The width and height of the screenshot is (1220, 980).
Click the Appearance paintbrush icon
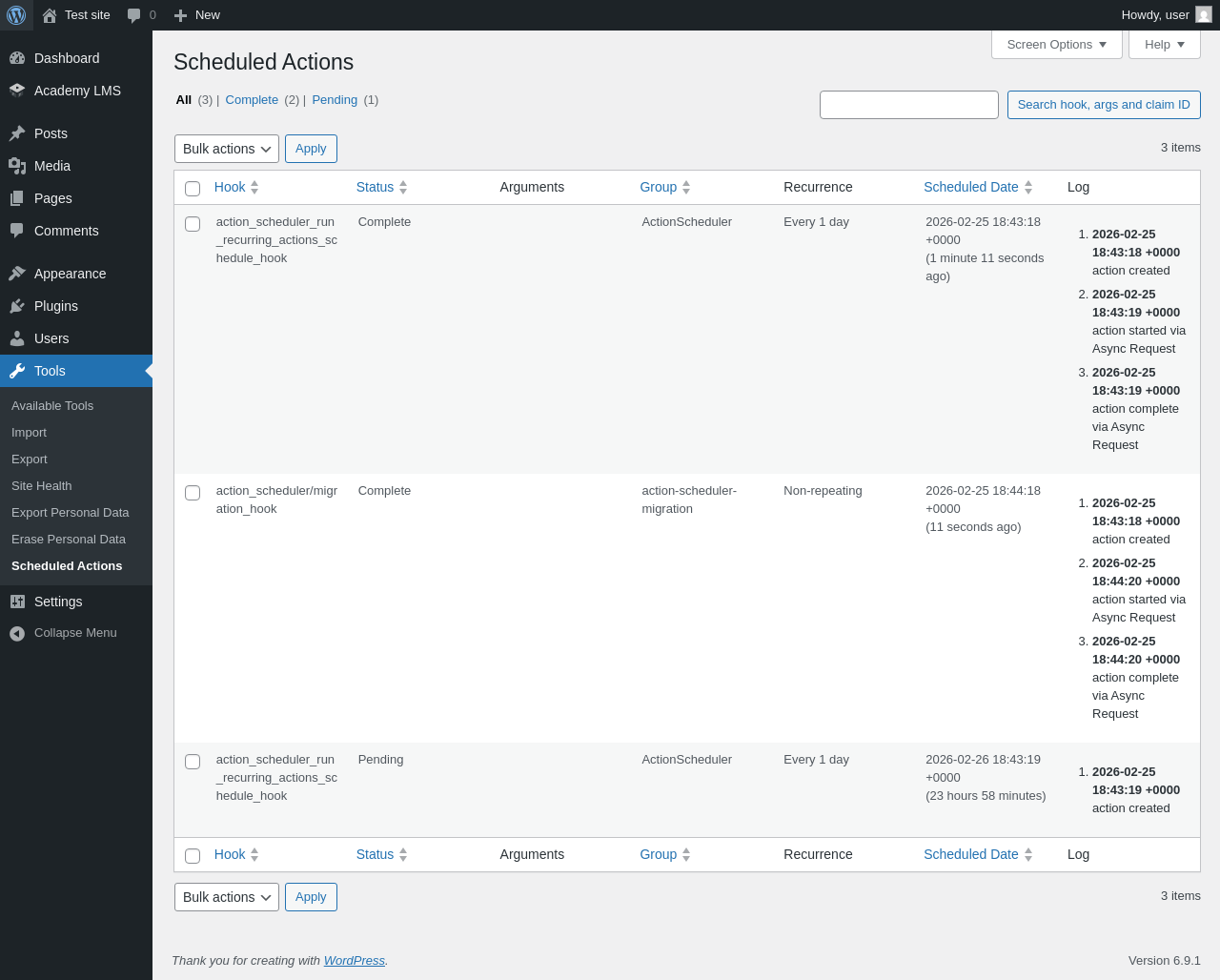17,274
